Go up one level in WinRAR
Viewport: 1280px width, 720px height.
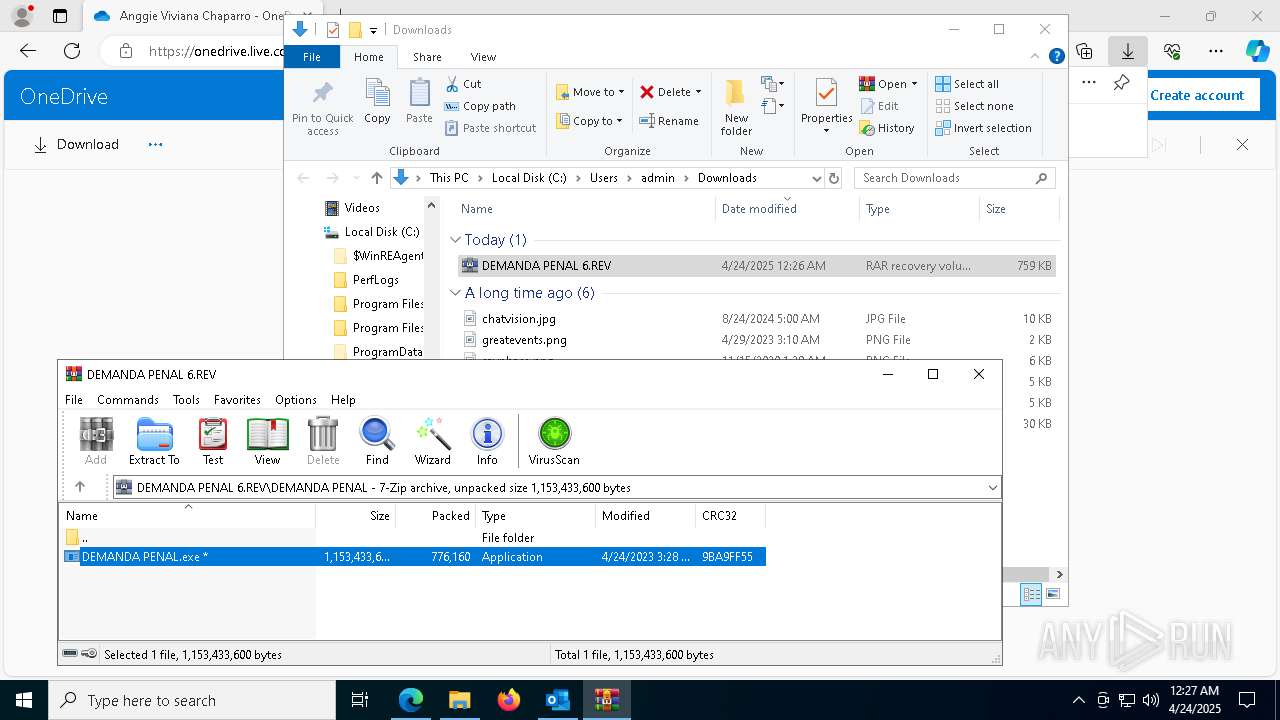[80, 487]
